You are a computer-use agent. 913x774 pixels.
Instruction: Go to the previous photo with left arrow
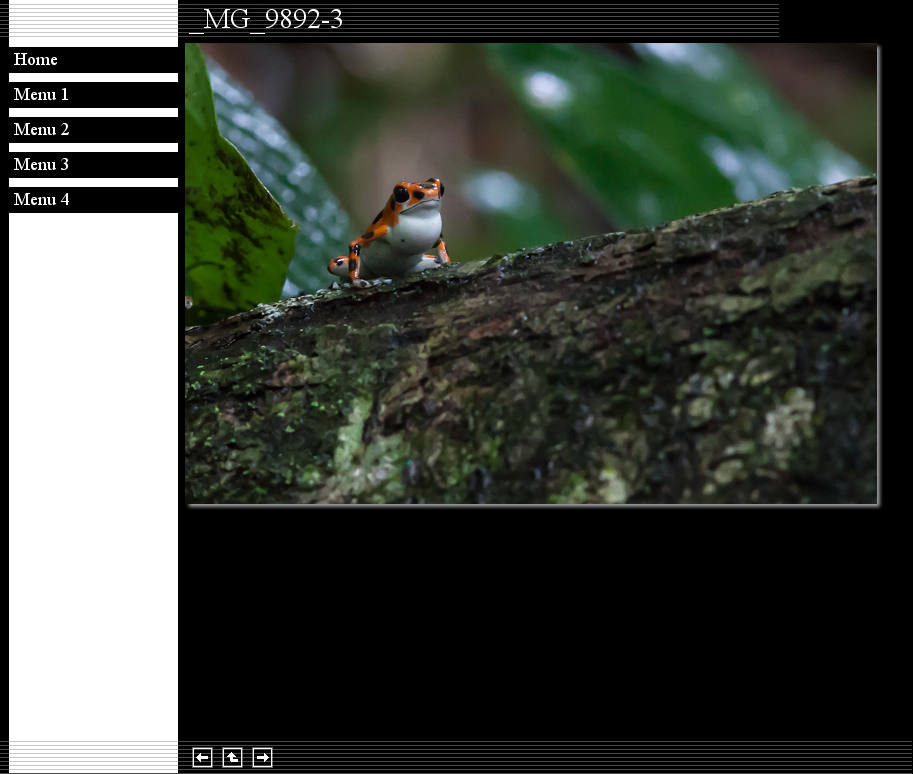(x=202, y=758)
